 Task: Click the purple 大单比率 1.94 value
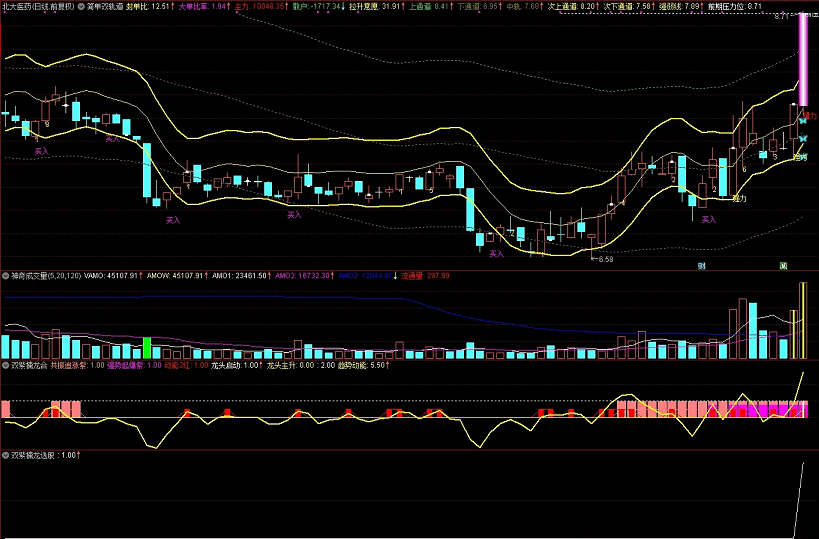pyautogui.click(x=204, y=7)
